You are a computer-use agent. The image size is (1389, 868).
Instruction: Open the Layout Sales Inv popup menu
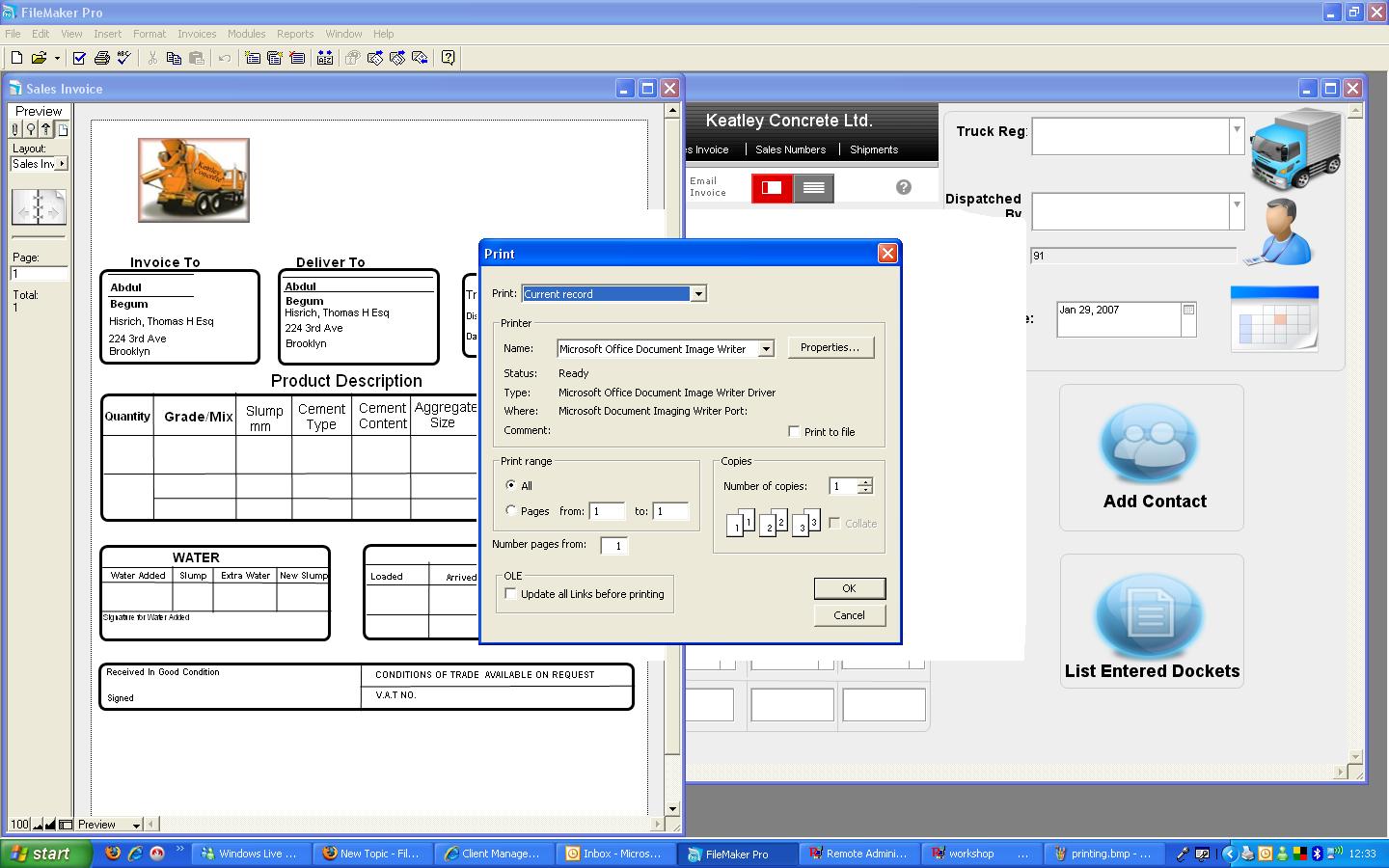click(x=39, y=164)
